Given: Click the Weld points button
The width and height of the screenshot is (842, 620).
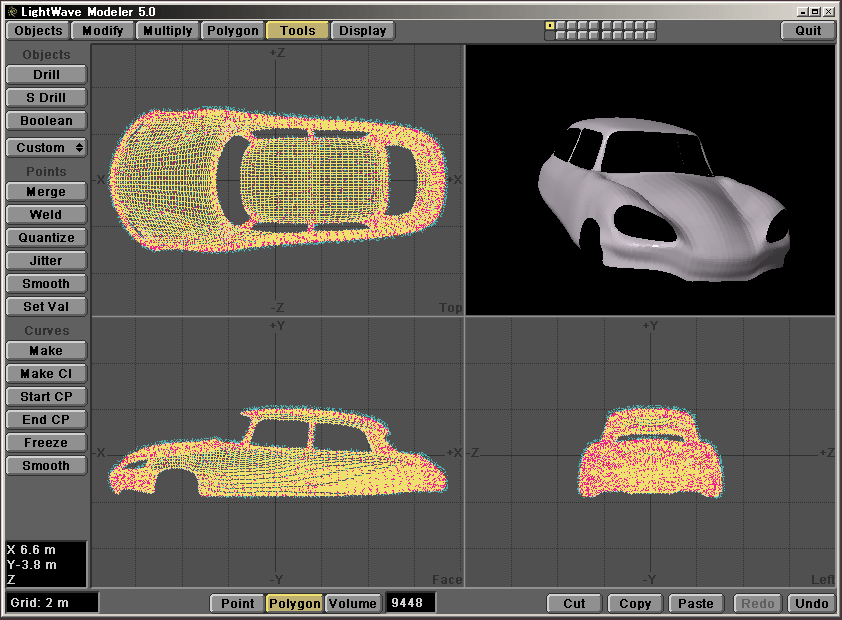Looking at the screenshot, I should (46, 215).
